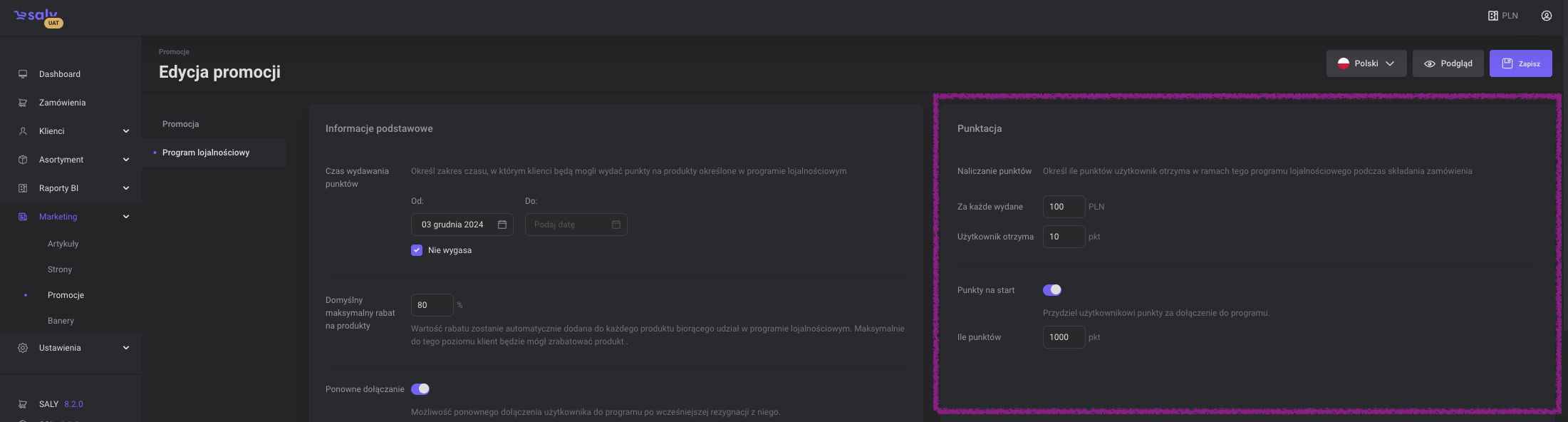The image size is (1568, 422).
Task: Click the Zamówienia cart icon
Action: click(x=23, y=103)
